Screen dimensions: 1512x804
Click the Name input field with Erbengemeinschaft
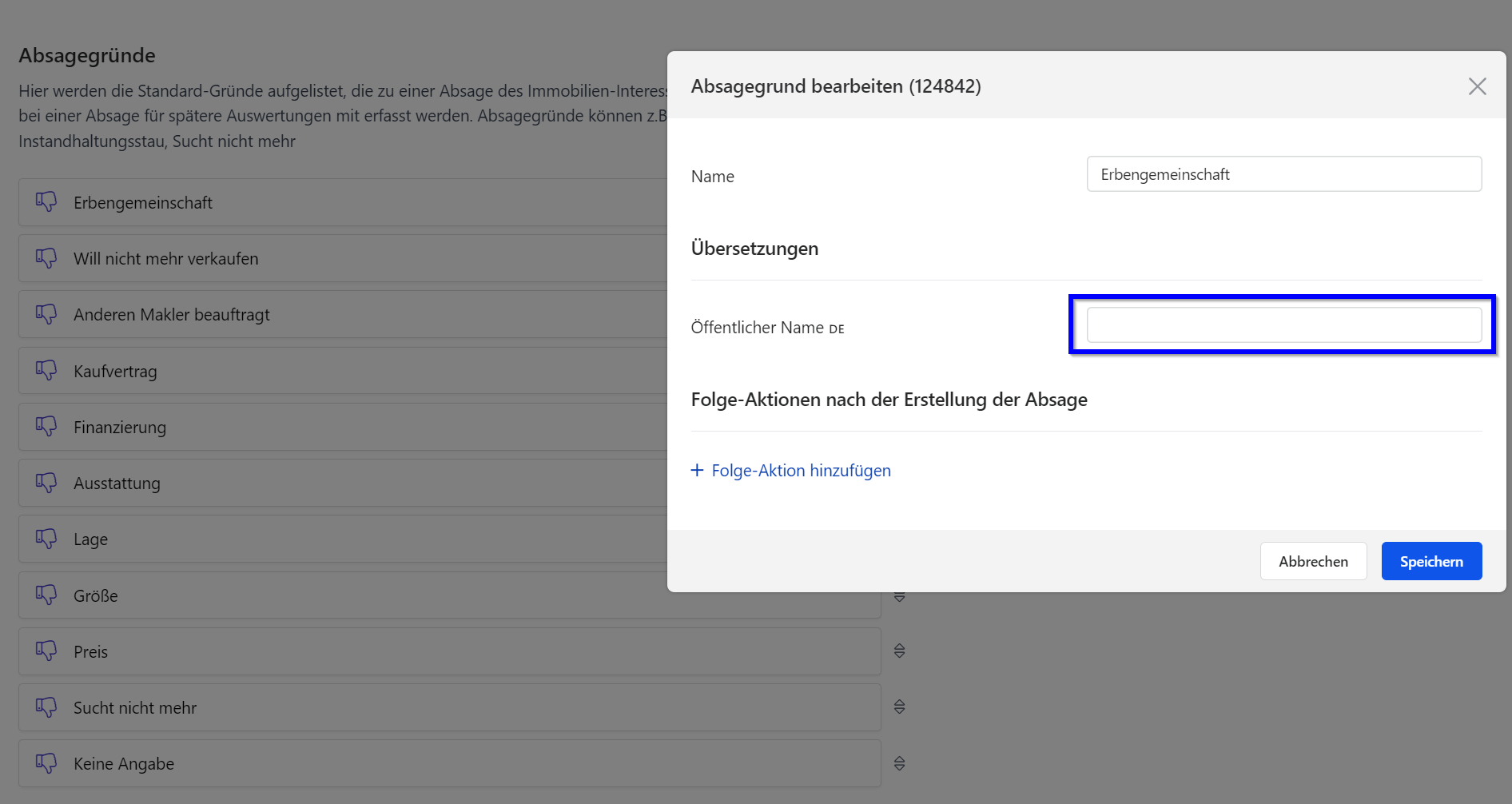1284,174
